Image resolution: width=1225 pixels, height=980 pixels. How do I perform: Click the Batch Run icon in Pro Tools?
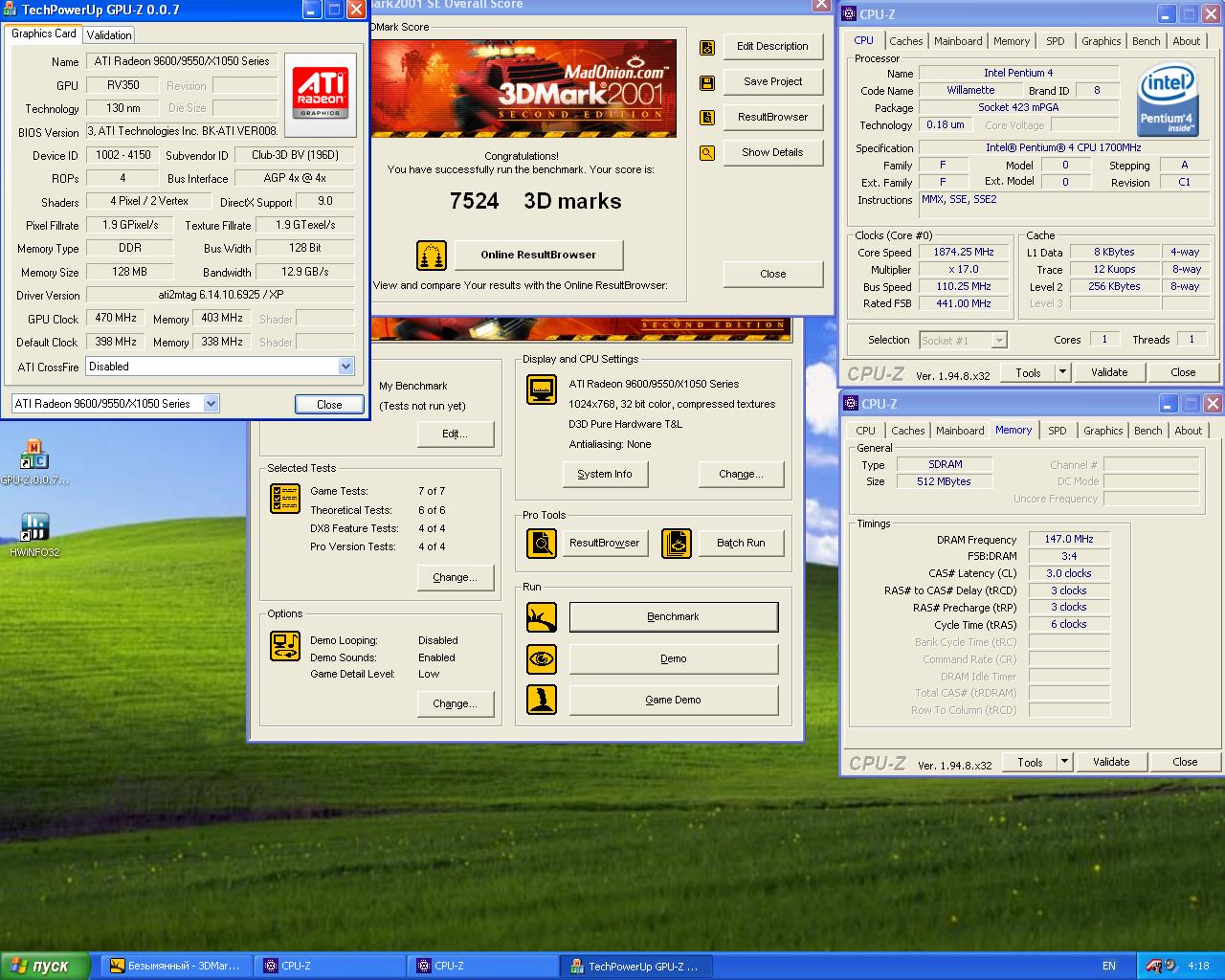[x=677, y=544]
